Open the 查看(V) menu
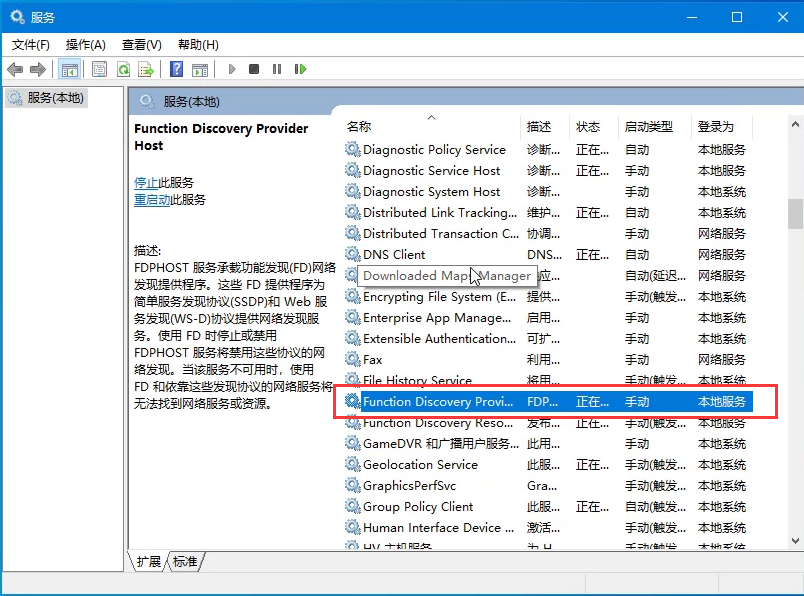The height and width of the screenshot is (596, 804). click(142, 45)
